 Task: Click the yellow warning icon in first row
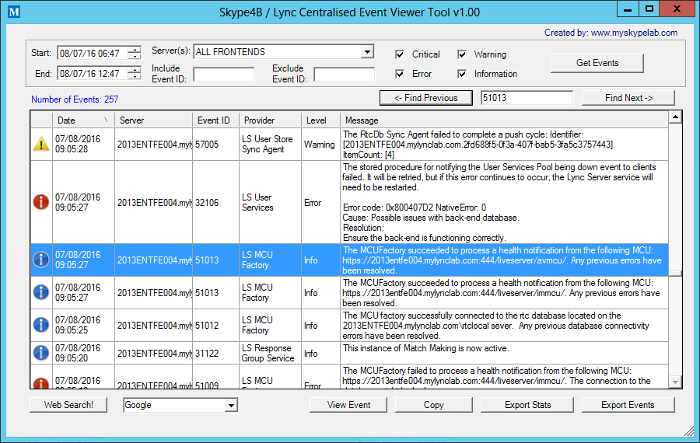(40, 144)
